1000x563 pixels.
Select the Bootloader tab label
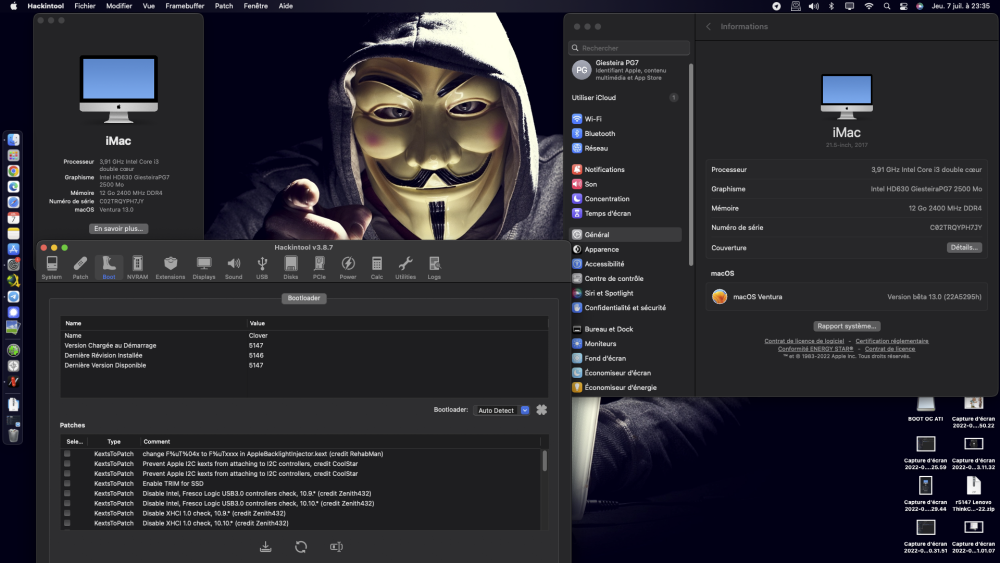[304, 298]
